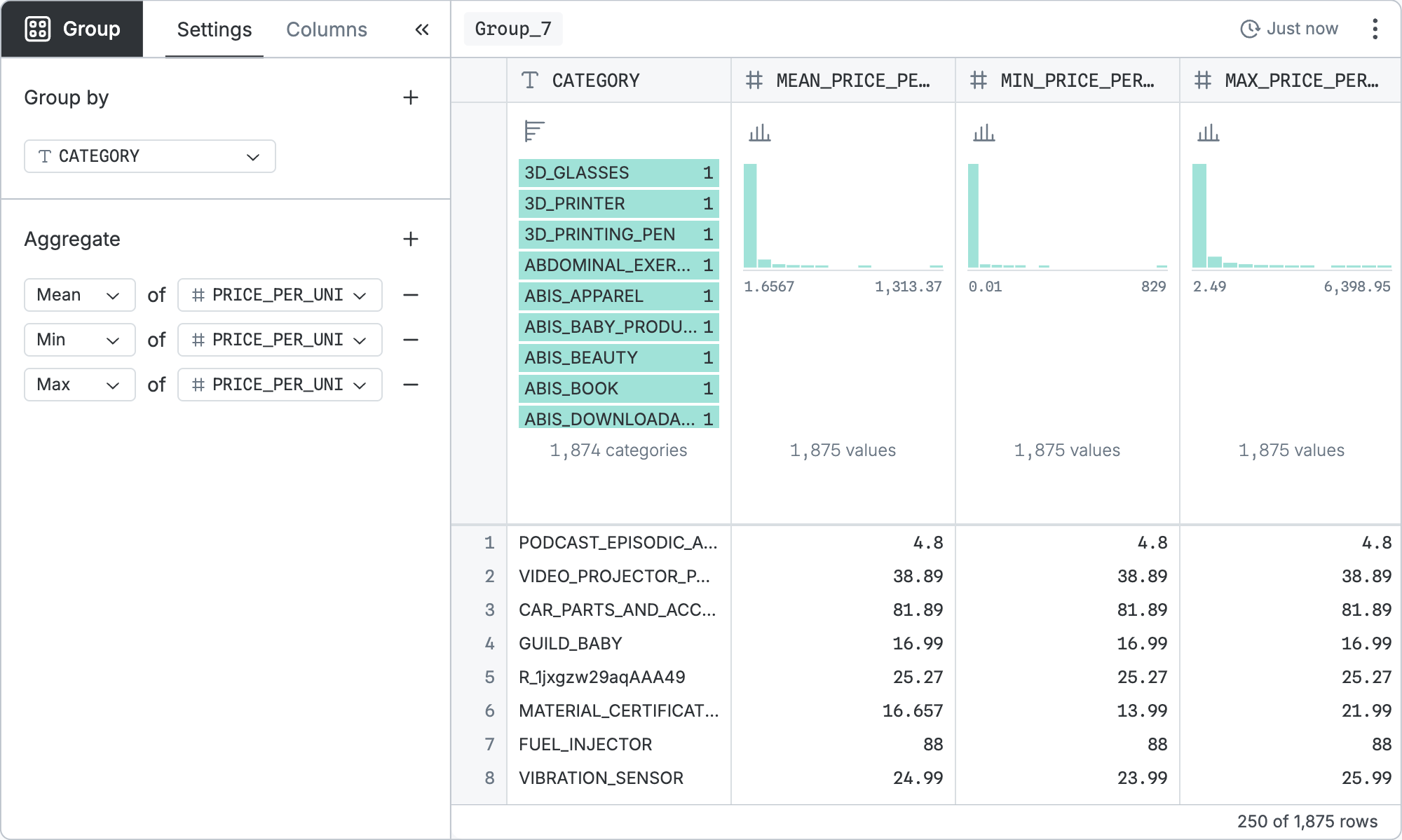1402x840 pixels.
Task: Switch to the Settings tab
Action: 214,29
